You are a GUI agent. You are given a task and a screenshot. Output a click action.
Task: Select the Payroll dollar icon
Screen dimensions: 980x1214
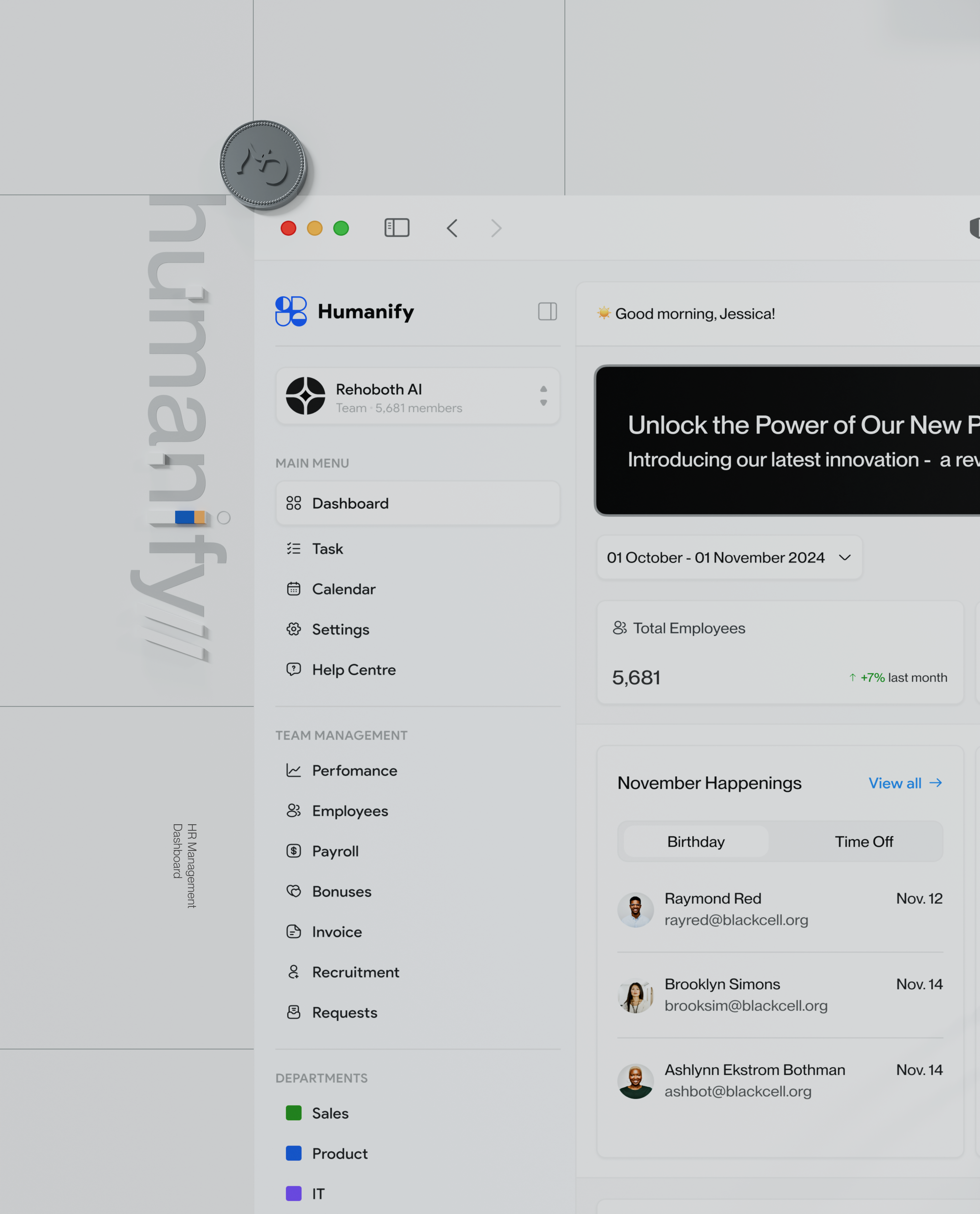(x=293, y=851)
